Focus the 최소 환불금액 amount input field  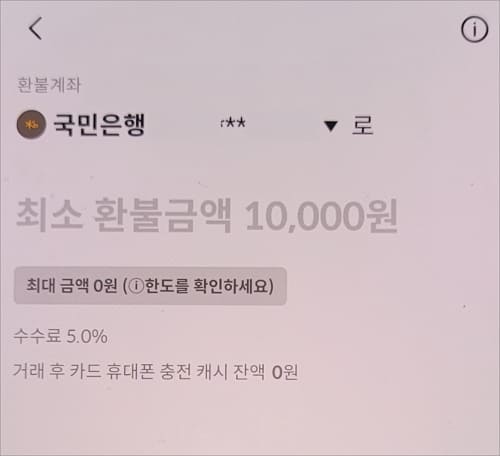(x=207, y=215)
